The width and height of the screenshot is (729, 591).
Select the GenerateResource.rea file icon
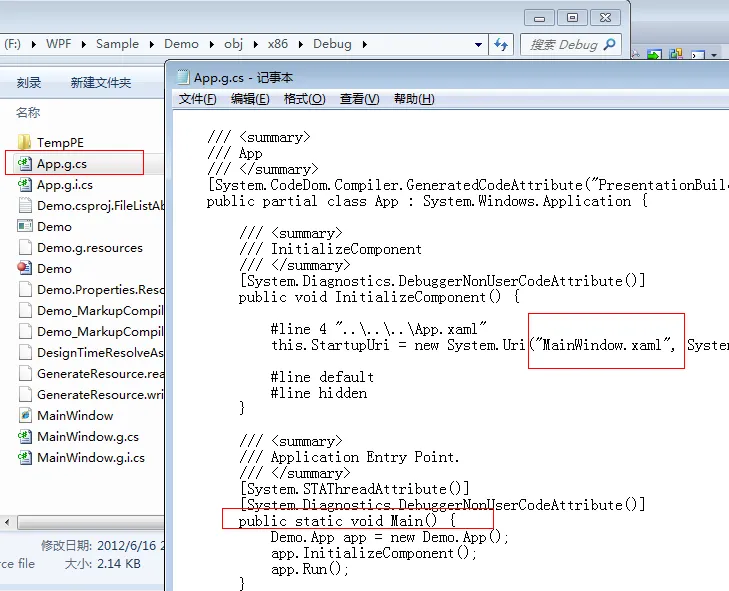[25, 373]
